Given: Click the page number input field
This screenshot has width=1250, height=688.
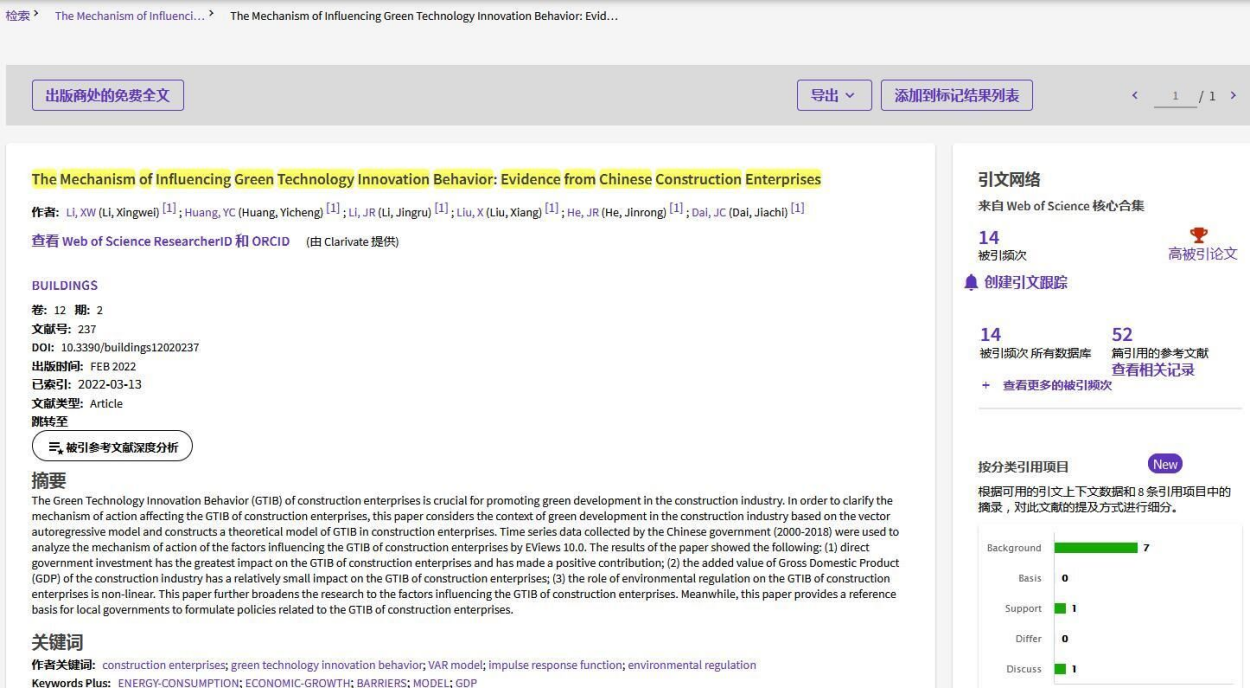Looking at the screenshot, I should pos(1175,97).
